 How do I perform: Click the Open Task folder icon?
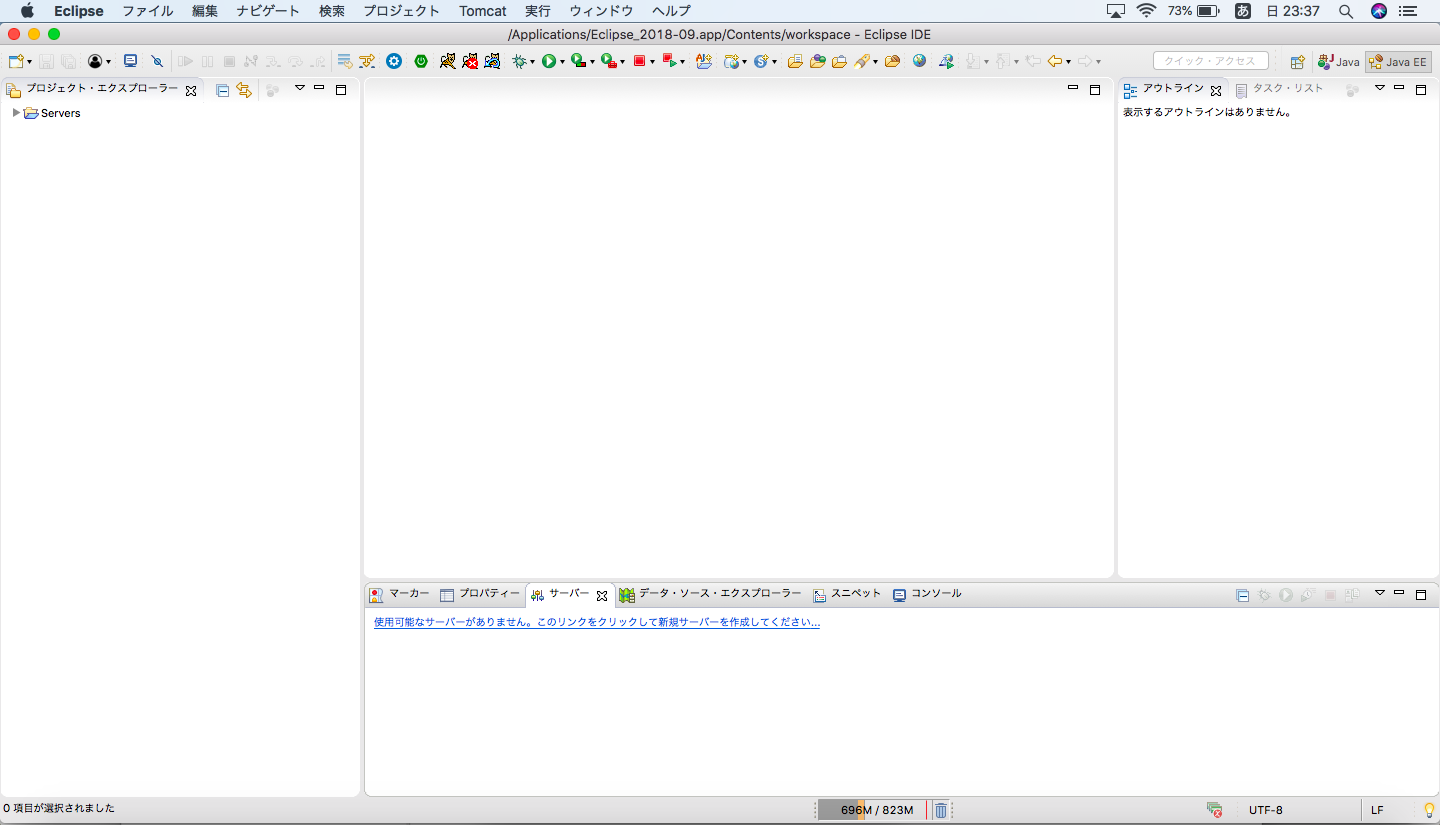coord(839,61)
